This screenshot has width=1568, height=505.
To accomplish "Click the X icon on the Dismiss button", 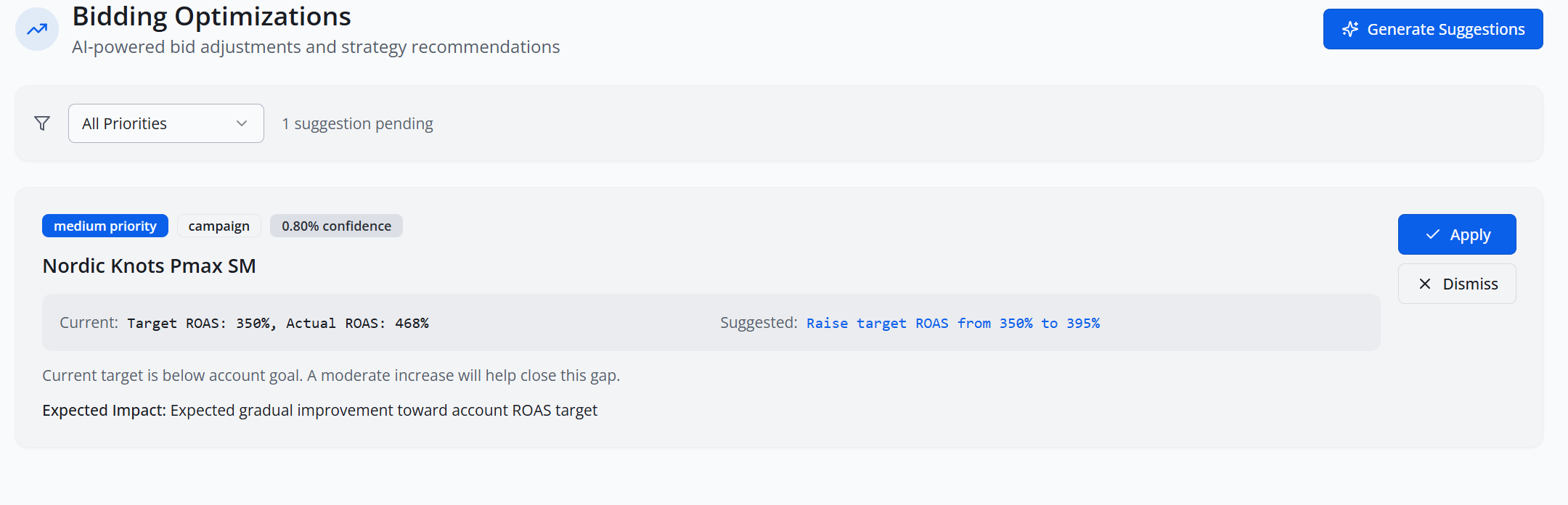I will [1424, 284].
